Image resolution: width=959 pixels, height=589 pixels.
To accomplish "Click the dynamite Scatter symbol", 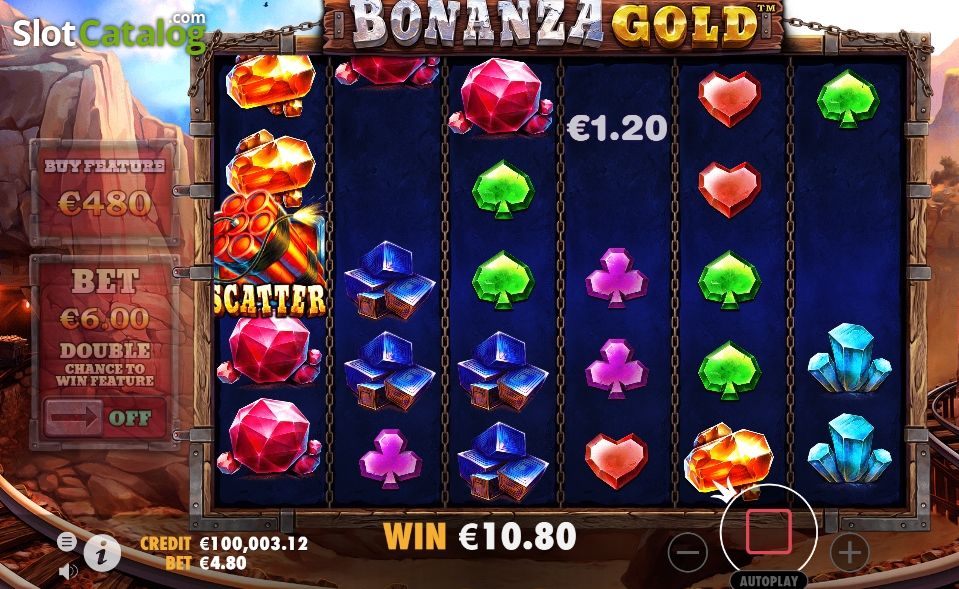I will [270, 256].
